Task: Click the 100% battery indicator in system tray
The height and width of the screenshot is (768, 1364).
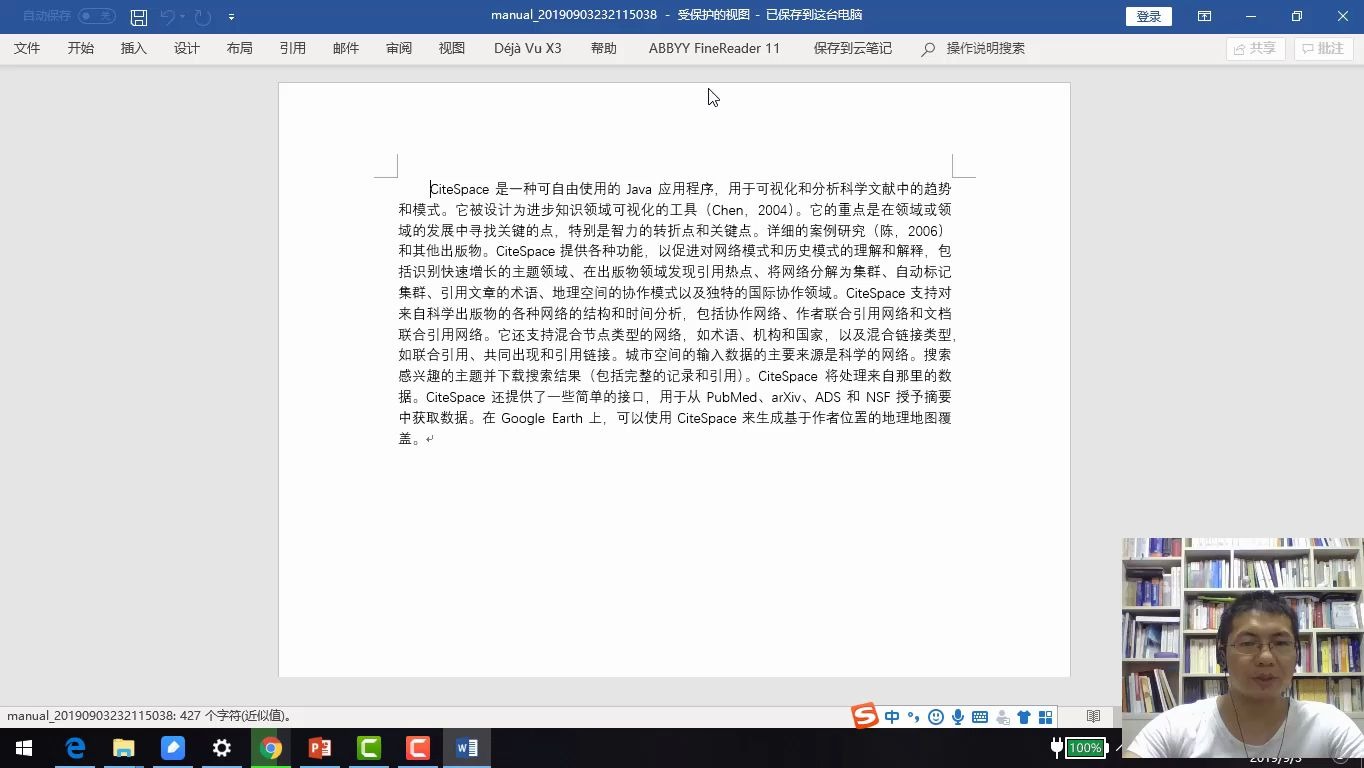Action: click(x=1084, y=747)
